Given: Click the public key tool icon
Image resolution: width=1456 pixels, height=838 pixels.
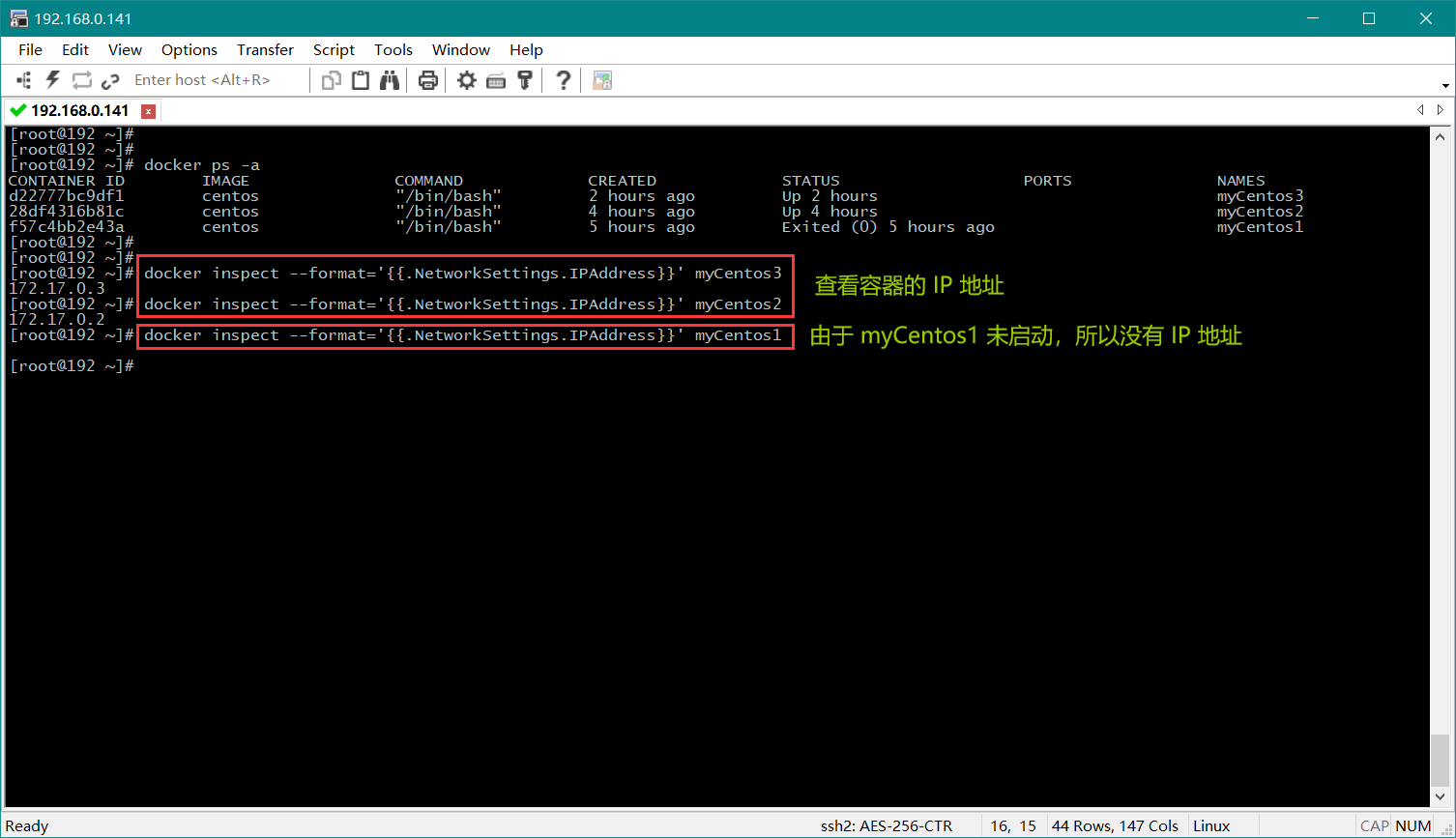Looking at the screenshot, I should 525,80.
